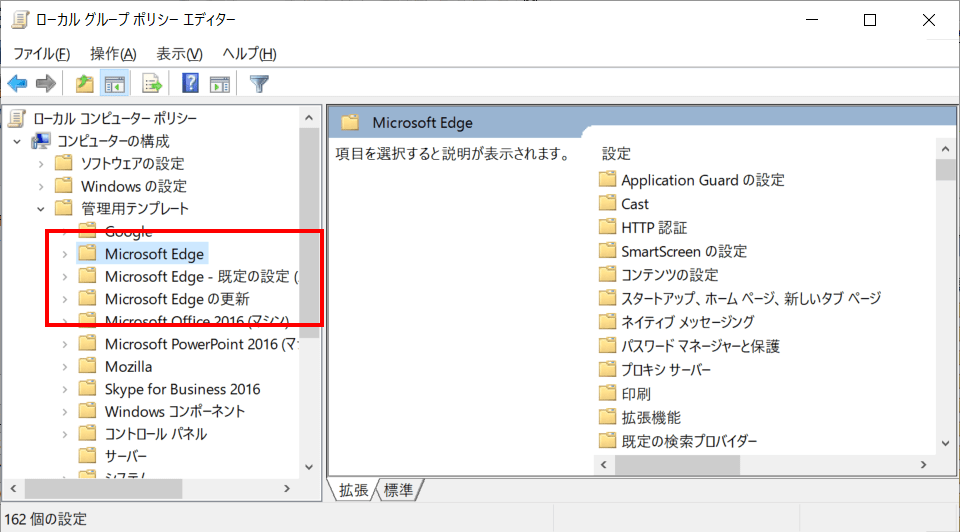Click the tree pane horizontal scroll right arrow
Viewport: 960px width, 532px height.
(x=287, y=489)
